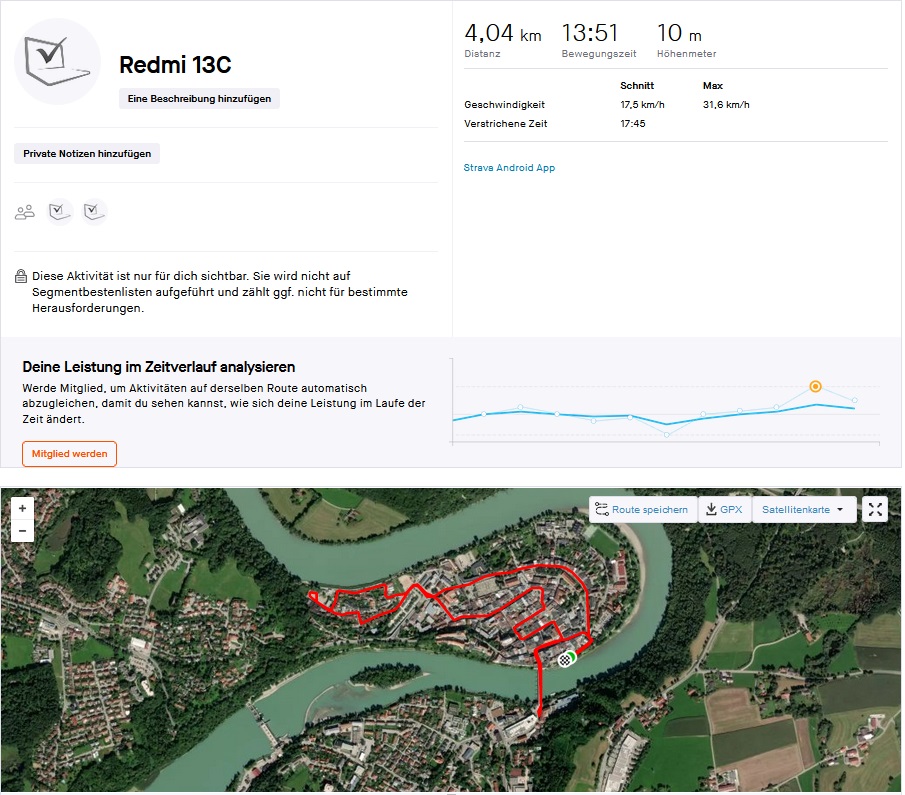Click the 'Bewegungszeit' label
Viewport: 905px width, 795px height.
click(x=599, y=54)
